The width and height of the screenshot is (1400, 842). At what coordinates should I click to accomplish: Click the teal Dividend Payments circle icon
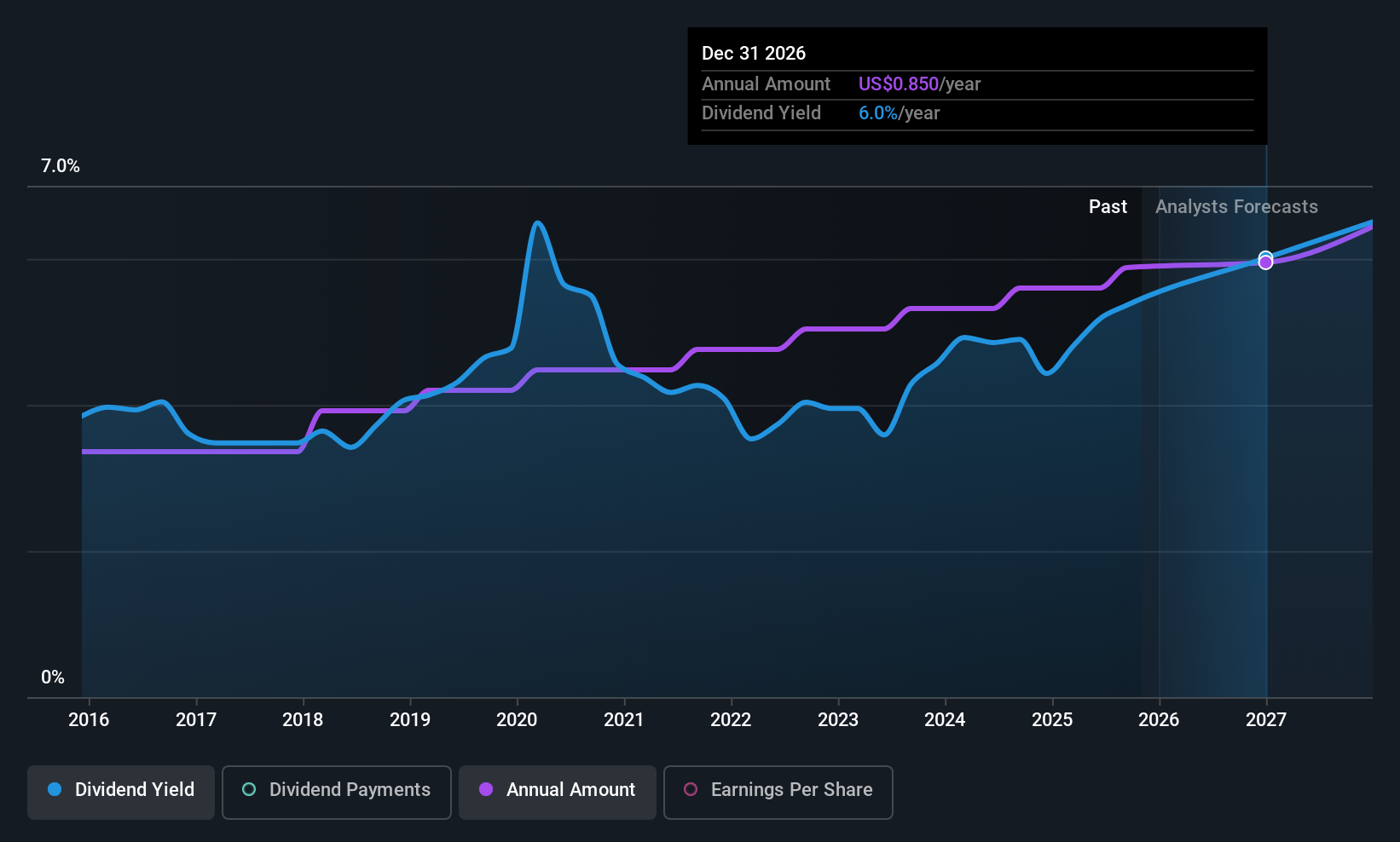click(248, 790)
